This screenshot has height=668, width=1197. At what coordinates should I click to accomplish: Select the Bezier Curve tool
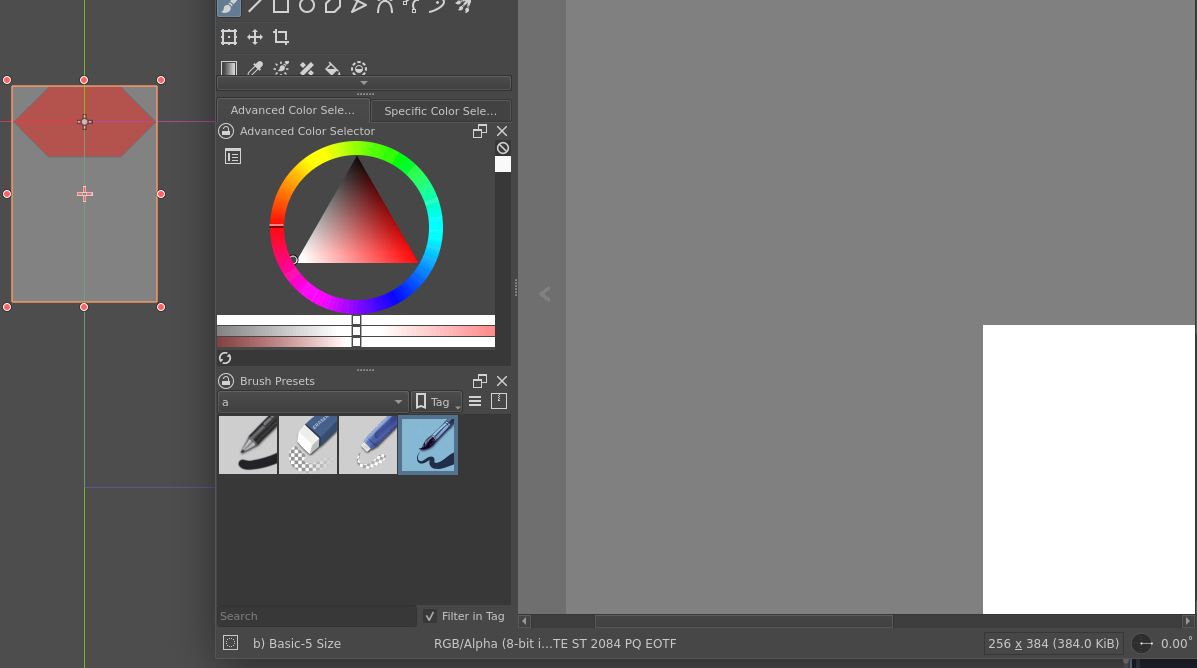point(385,6)
